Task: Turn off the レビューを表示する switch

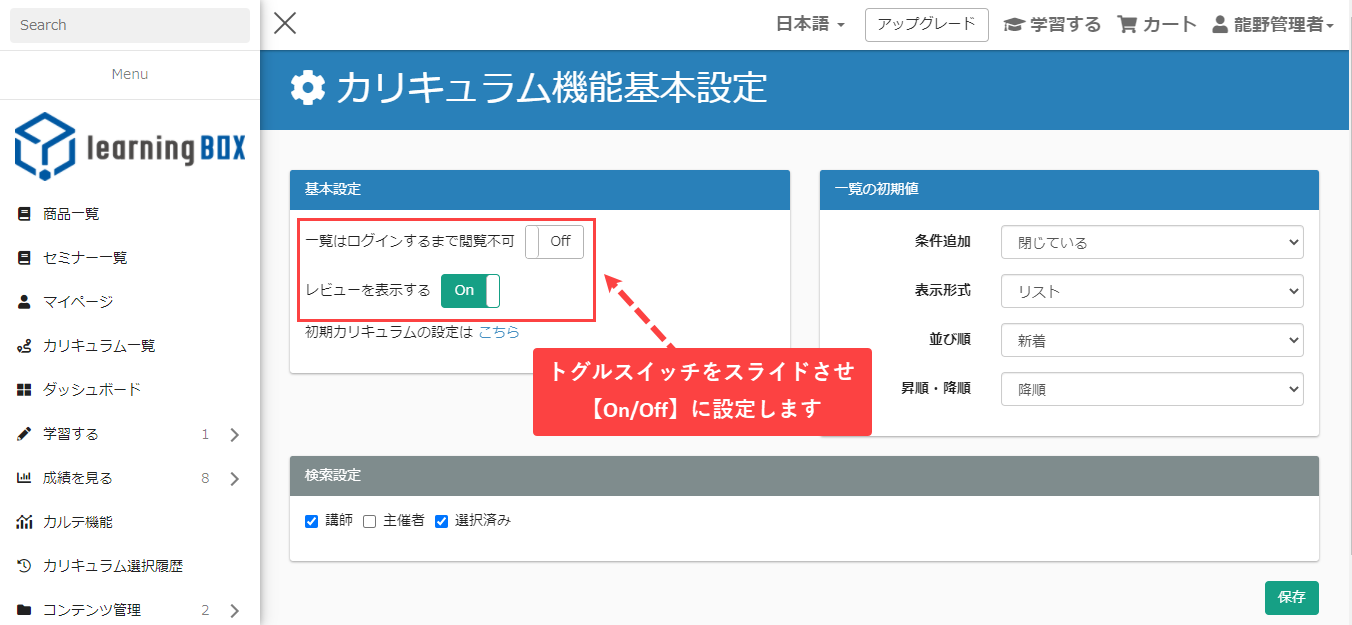Action: tap(470, 290)
